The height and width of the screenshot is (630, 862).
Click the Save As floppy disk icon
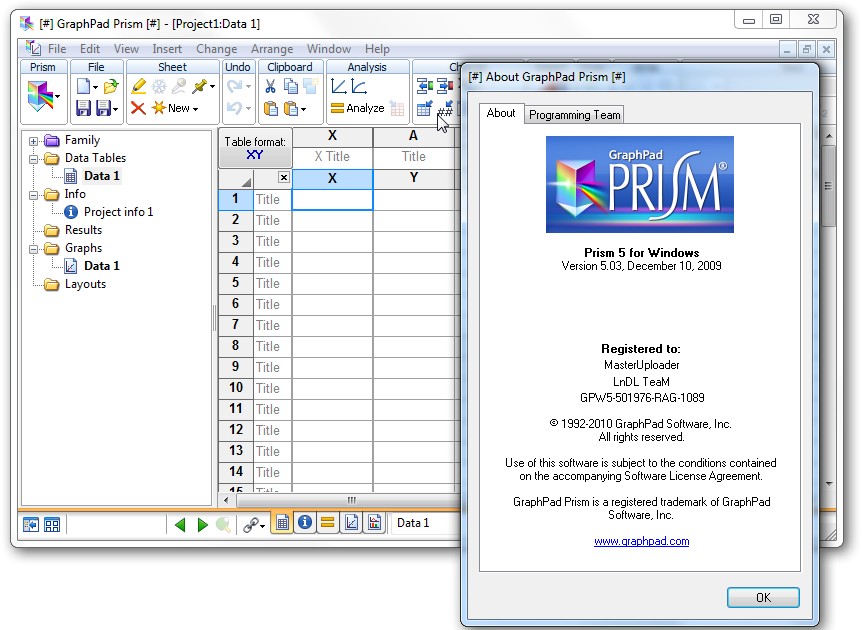(x=103, y=108)
